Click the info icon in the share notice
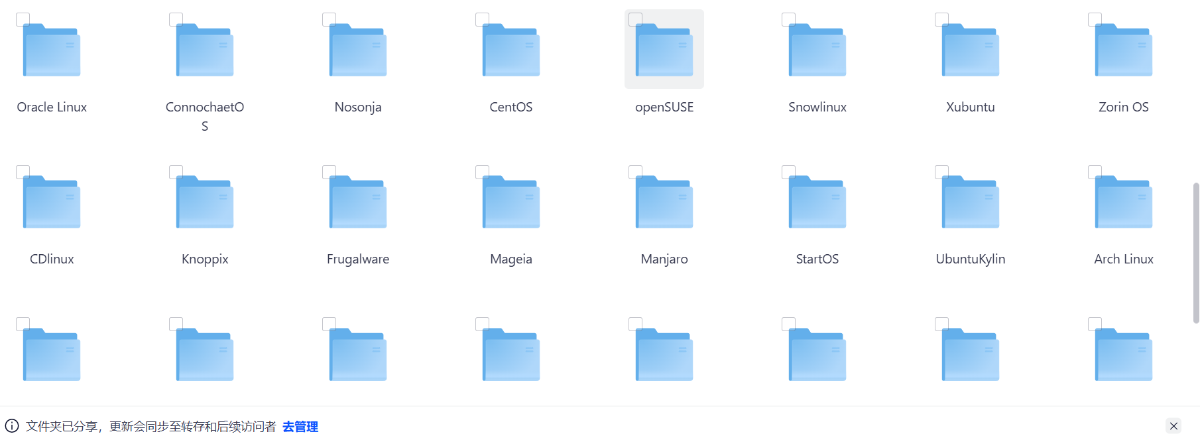 pyautogui.click(x=12, y=426)
